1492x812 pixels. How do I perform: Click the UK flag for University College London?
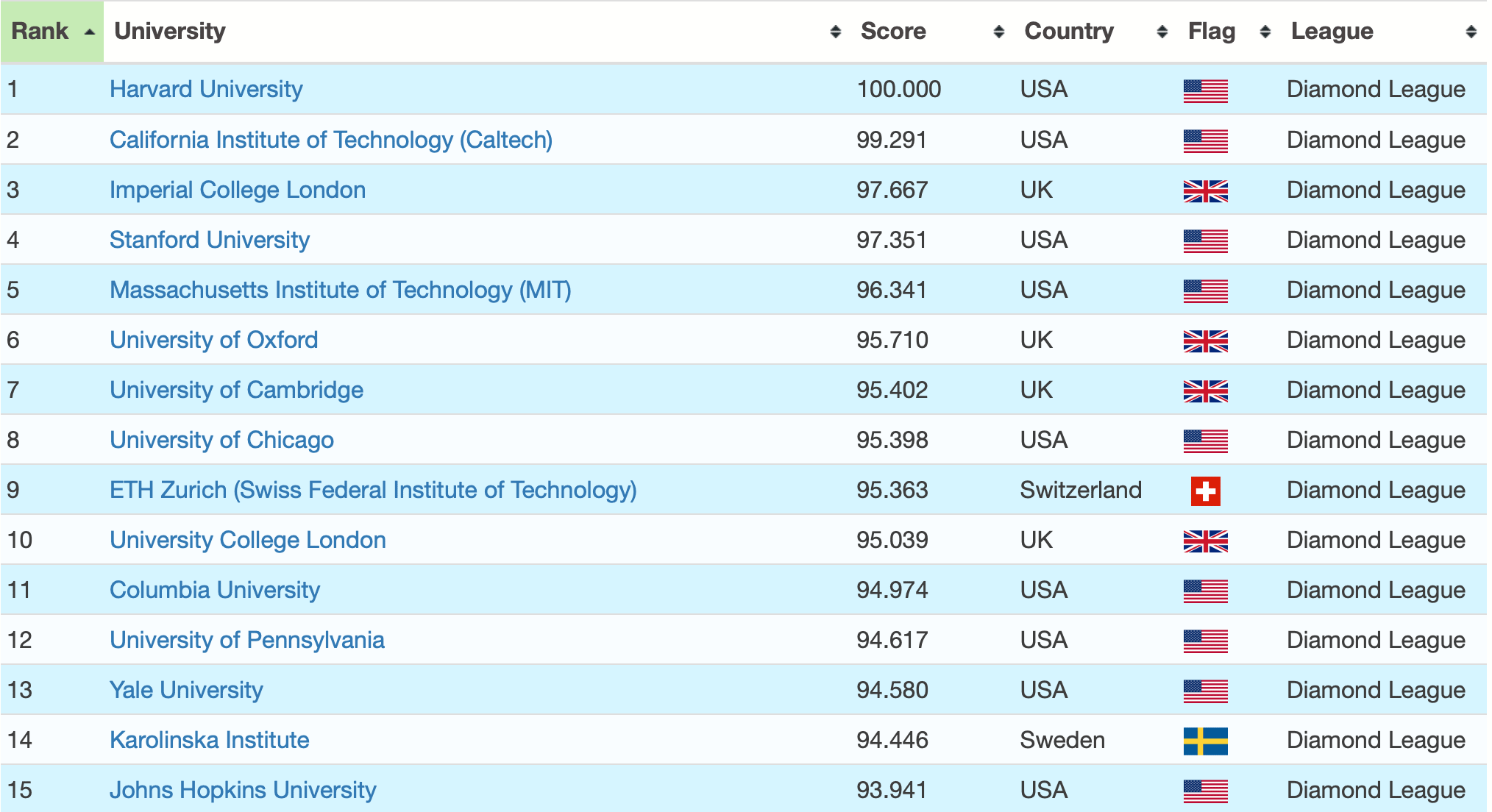(x=1205, y=541)
